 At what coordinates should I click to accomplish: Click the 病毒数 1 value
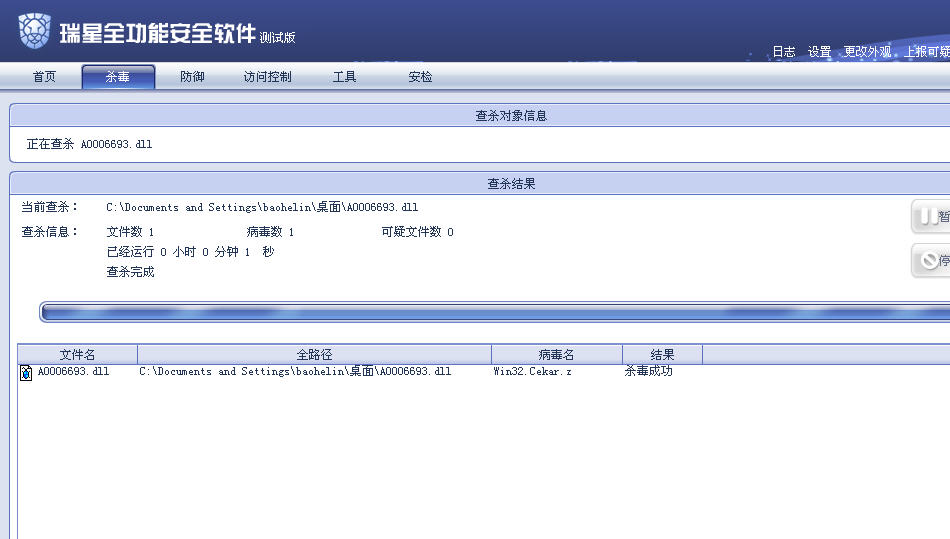point(270,232)
